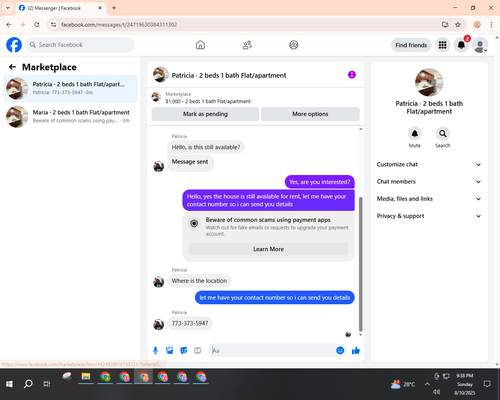
Task: Choose a GIF icon
Action: pos(198,350)
